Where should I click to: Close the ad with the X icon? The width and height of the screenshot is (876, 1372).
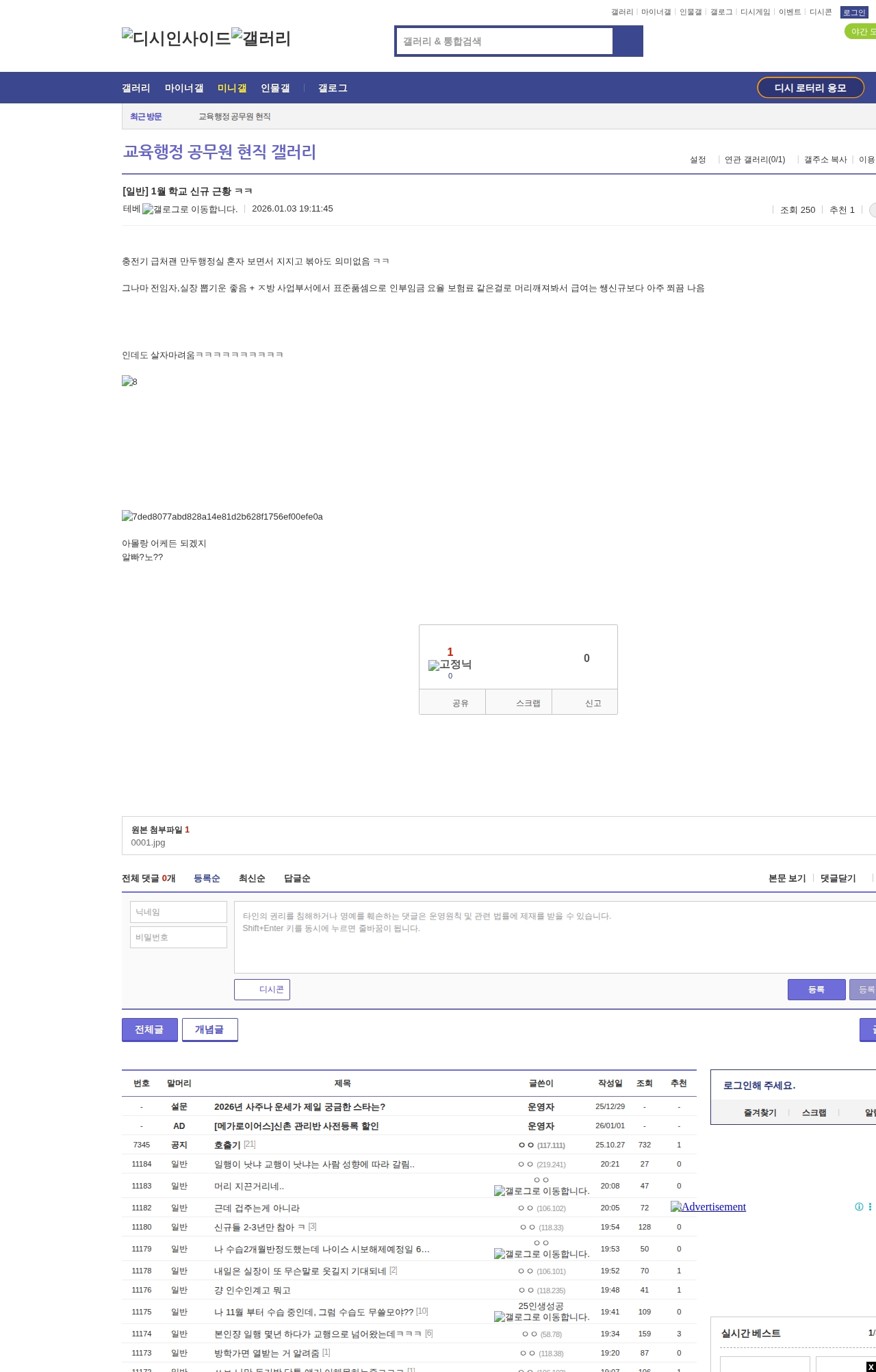tap(871, 1367)
